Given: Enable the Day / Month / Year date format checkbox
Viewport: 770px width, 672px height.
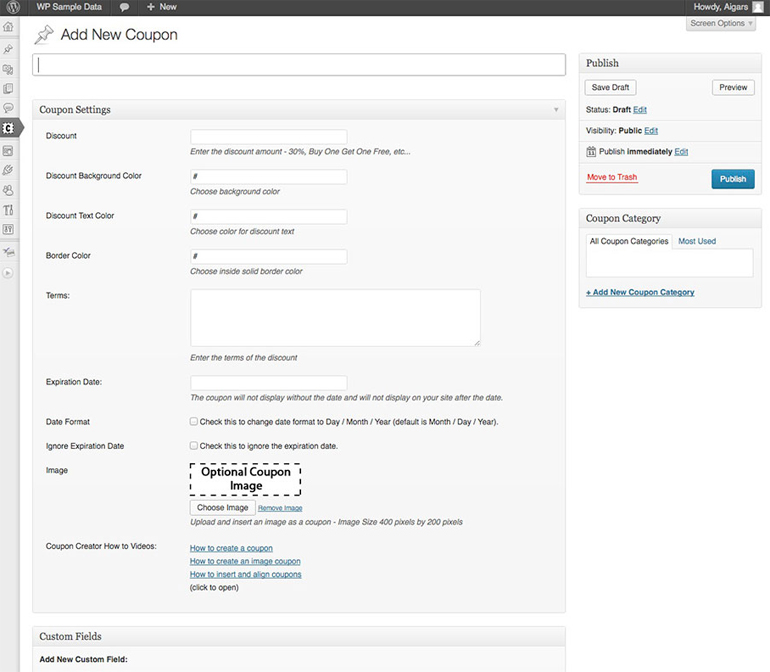Looking at the screenshot, I should [194, 422].
